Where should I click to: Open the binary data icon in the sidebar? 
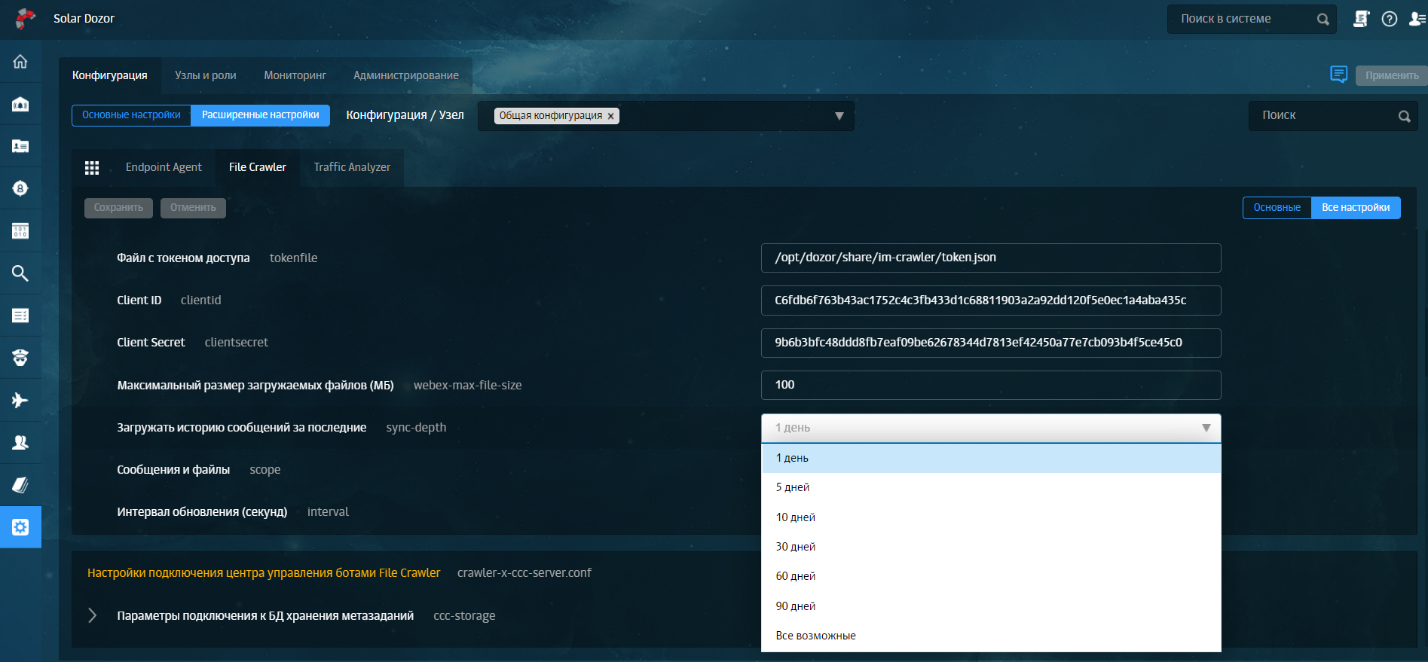(20, 231)
